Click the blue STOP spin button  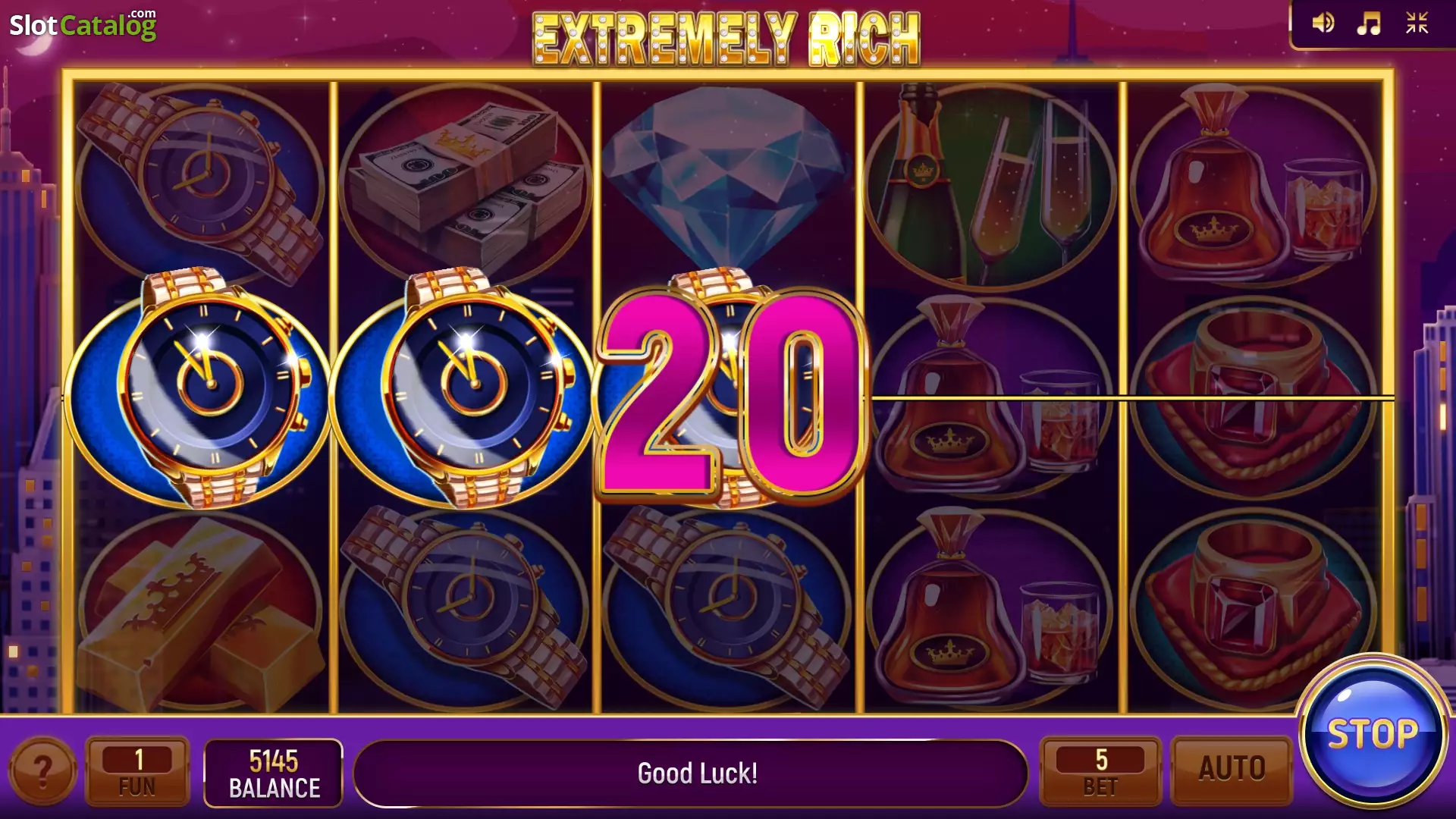[1373, 733]
